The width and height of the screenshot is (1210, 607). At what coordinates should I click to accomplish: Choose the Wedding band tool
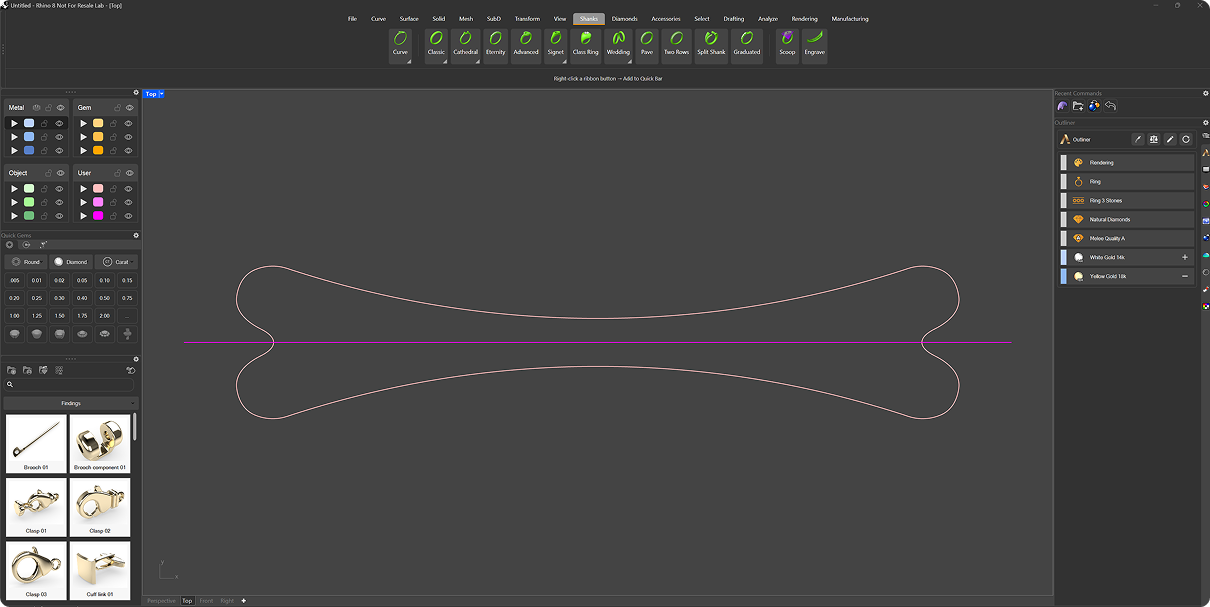click(x=618, y=46)
